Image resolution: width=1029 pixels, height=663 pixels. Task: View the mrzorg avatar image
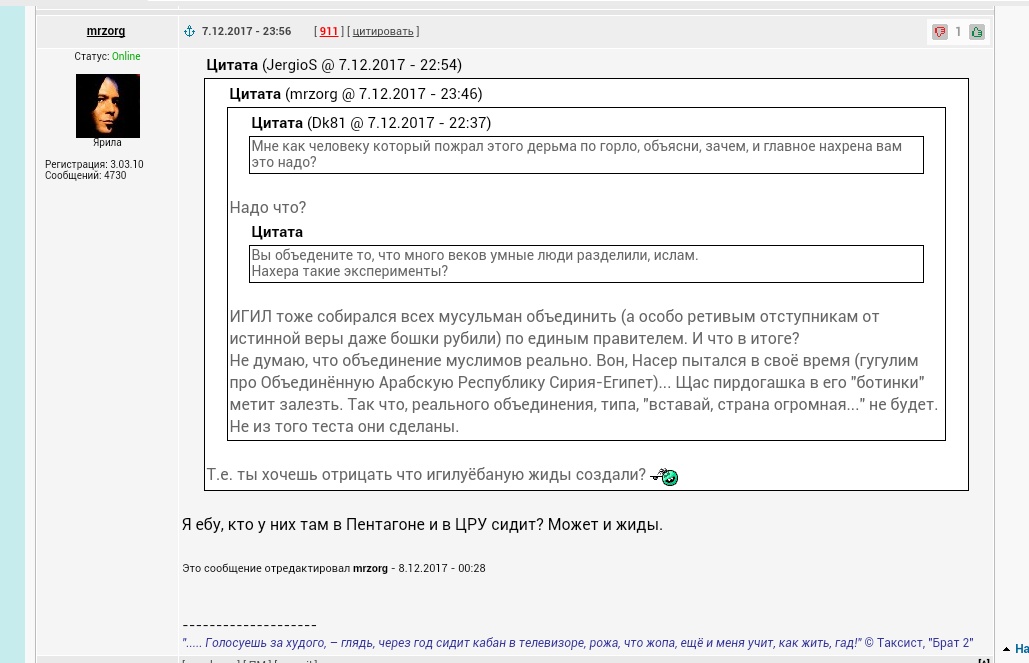click(108, 106)
